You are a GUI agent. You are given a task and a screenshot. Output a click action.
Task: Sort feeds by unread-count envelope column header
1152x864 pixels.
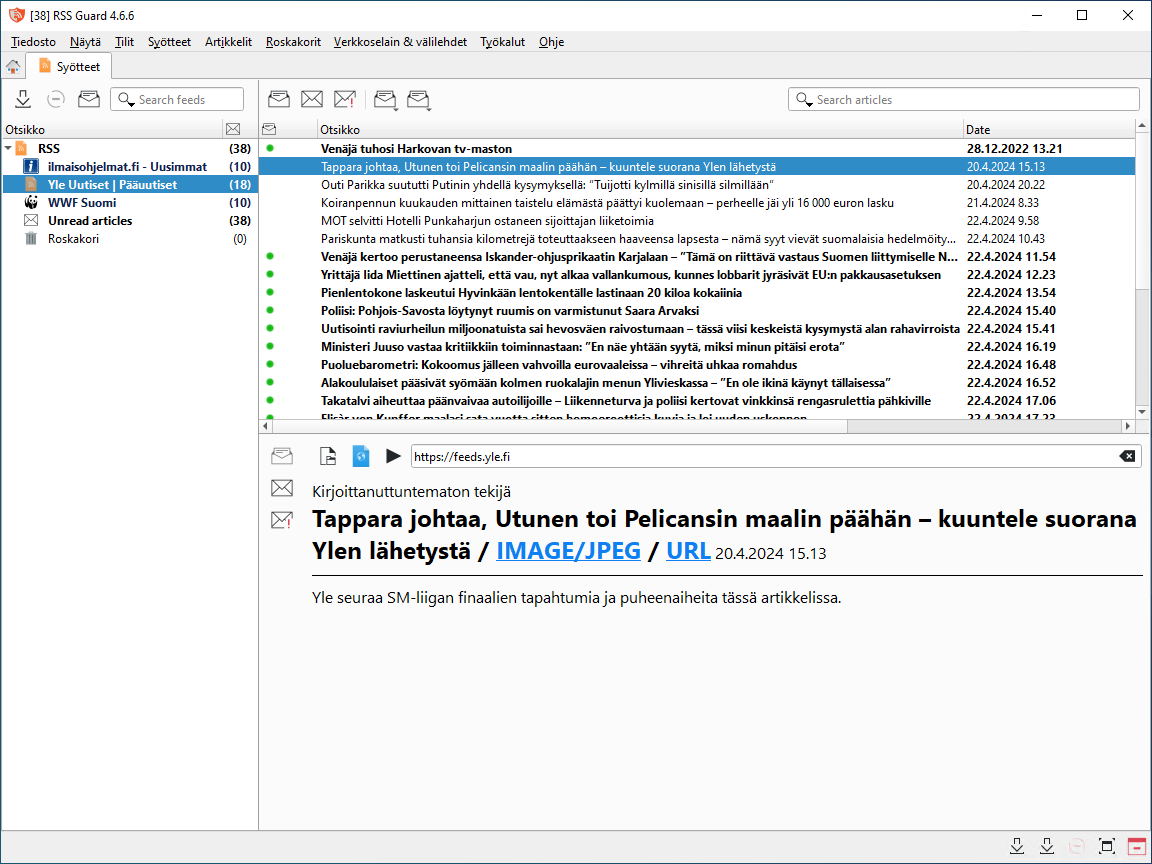point(233,129)
